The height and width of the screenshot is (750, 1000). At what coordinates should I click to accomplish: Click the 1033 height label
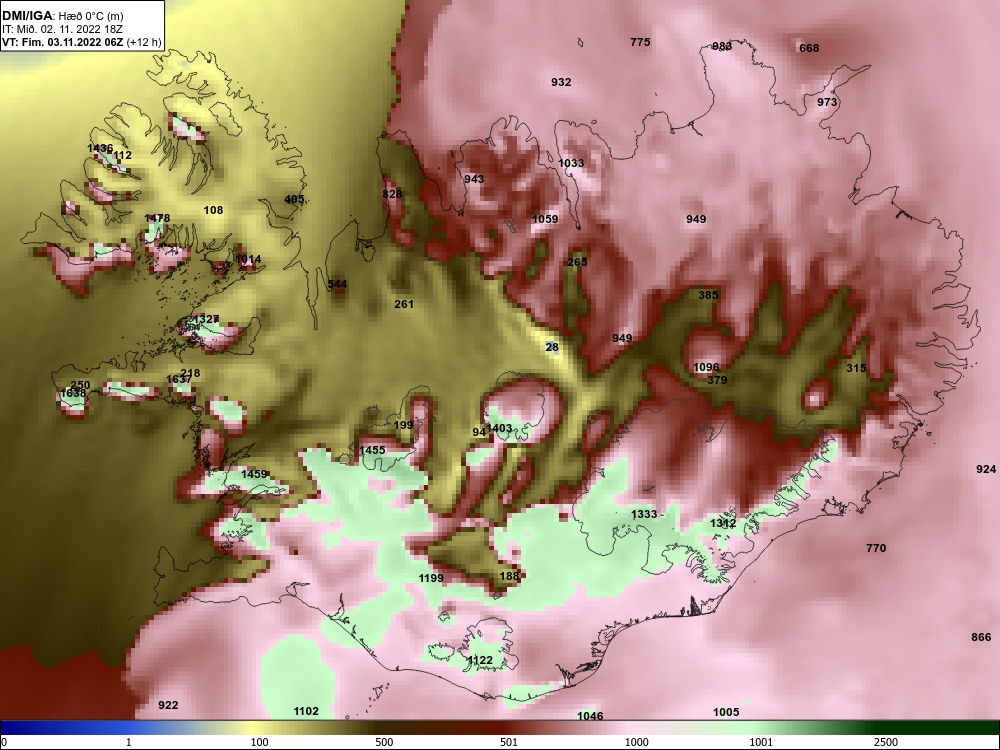pyautogui.click(x=571, y=163)
